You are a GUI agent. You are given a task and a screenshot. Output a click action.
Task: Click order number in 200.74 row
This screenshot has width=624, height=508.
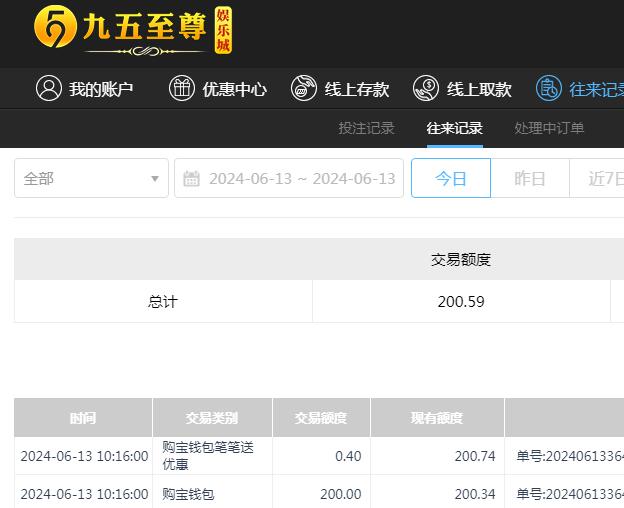570,456
